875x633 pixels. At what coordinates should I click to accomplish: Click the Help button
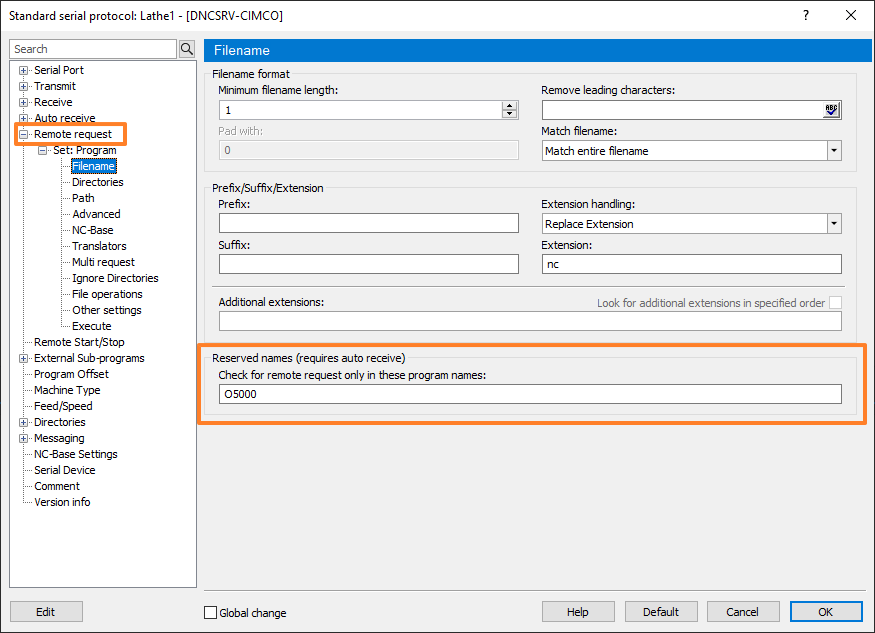[x=578, y=612]
